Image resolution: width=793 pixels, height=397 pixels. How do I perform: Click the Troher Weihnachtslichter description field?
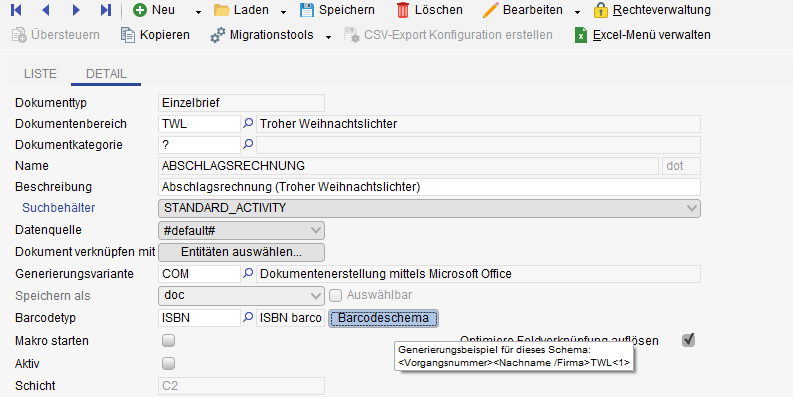point(478,124)
